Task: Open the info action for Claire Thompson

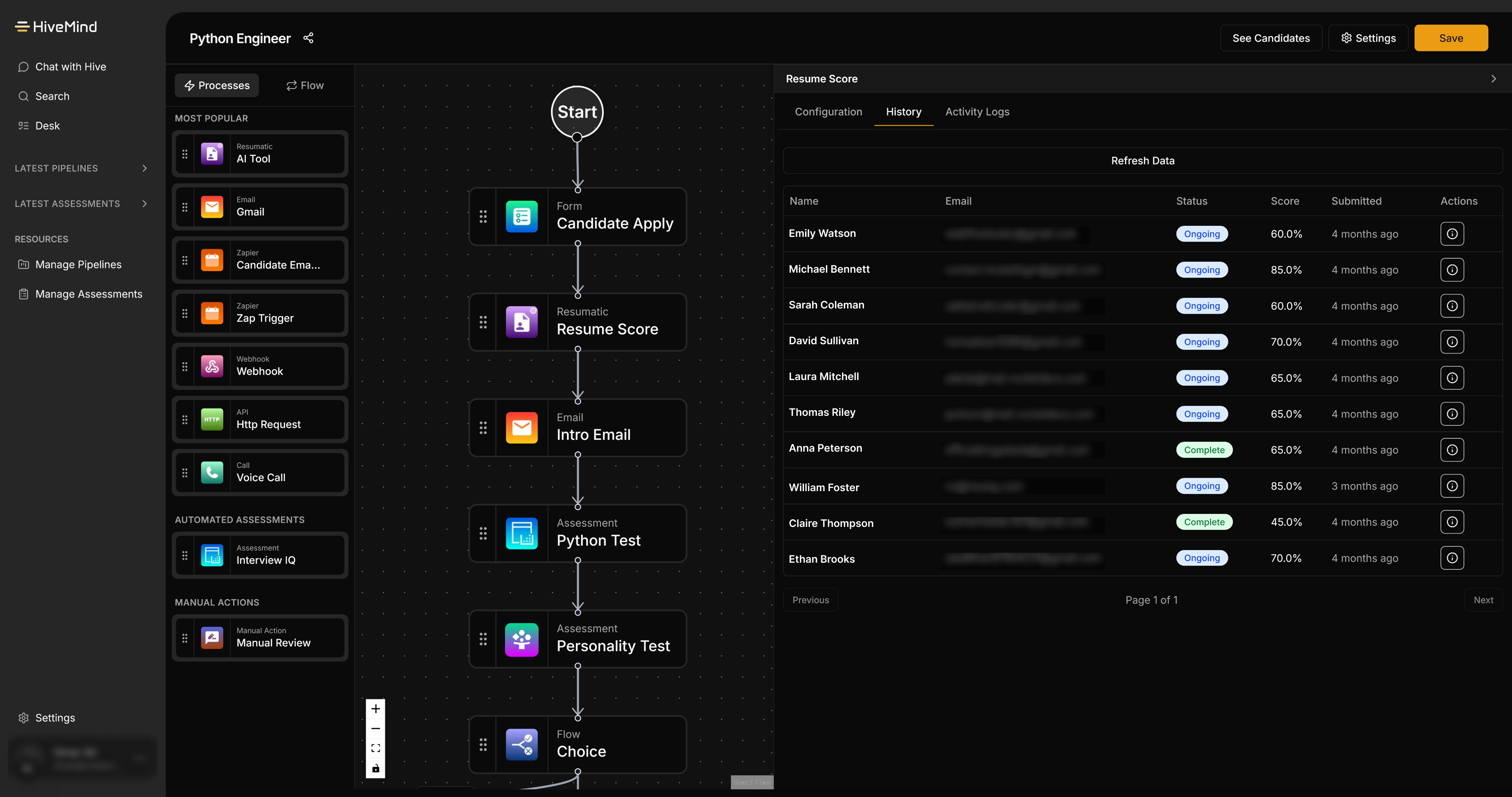Action: click(x=1452, y=522)
